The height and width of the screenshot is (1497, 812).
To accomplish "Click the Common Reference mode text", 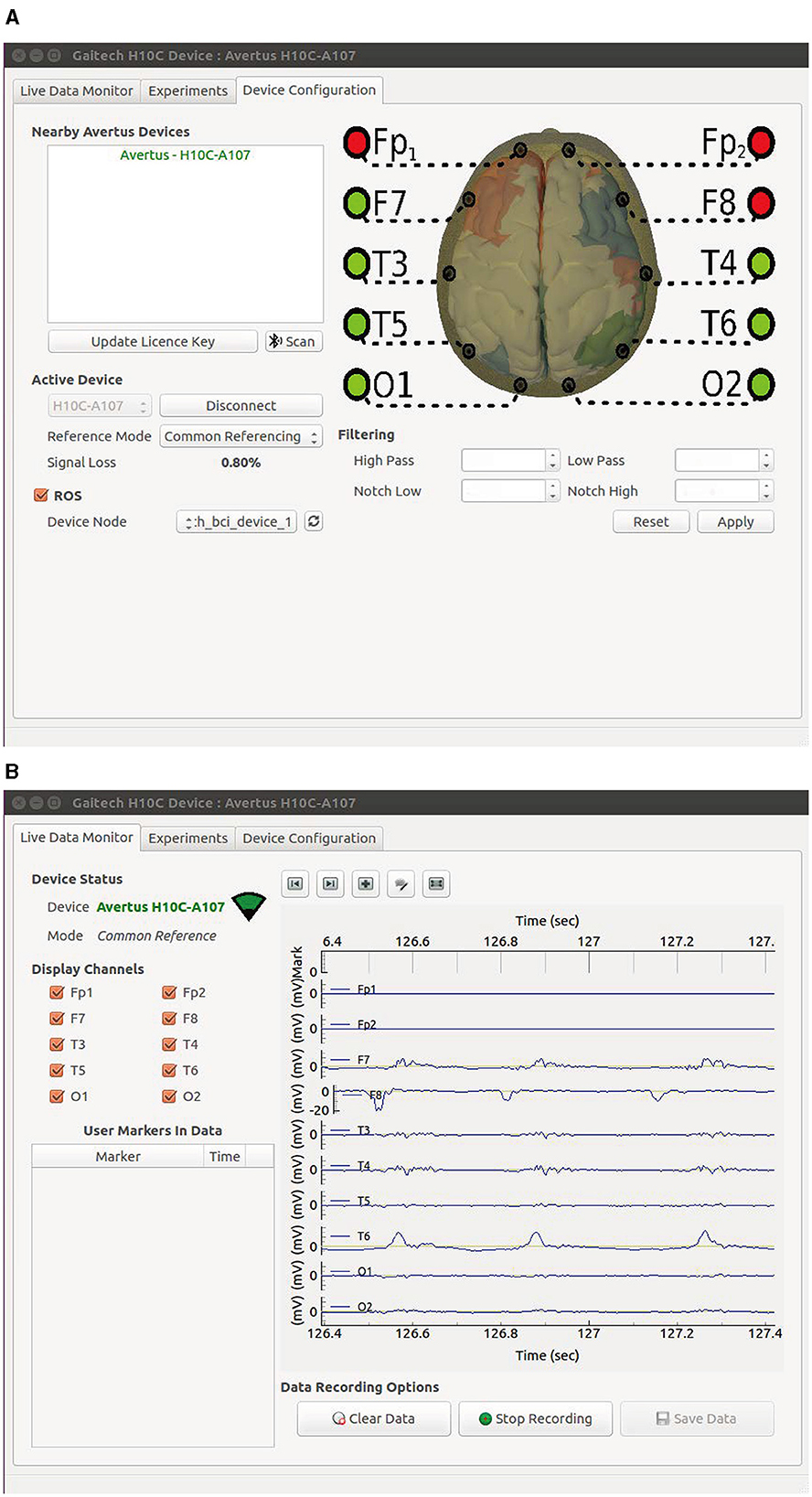I will pos(156,936).
